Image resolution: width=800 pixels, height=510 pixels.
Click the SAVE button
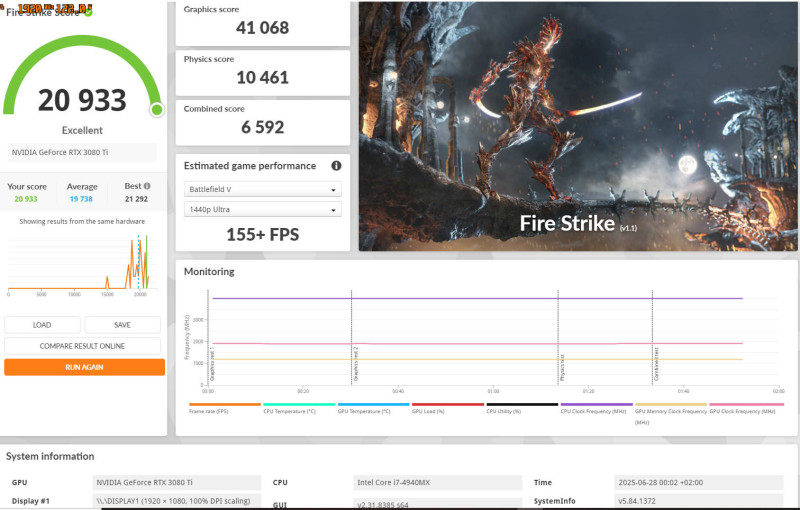[122, 325]
